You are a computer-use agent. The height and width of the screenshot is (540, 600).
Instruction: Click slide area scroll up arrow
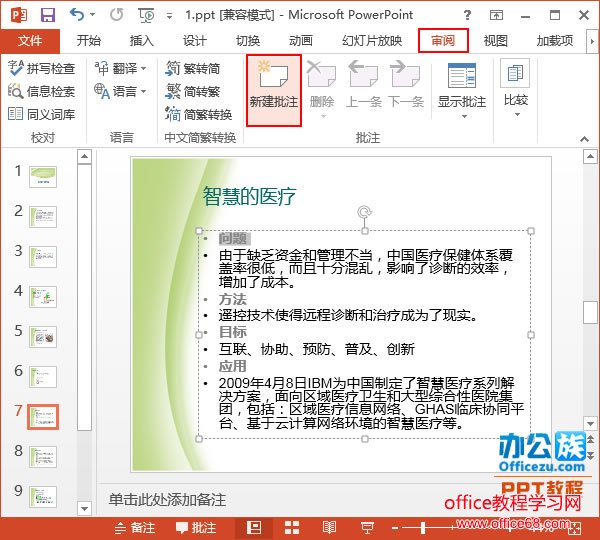point(590,157)
